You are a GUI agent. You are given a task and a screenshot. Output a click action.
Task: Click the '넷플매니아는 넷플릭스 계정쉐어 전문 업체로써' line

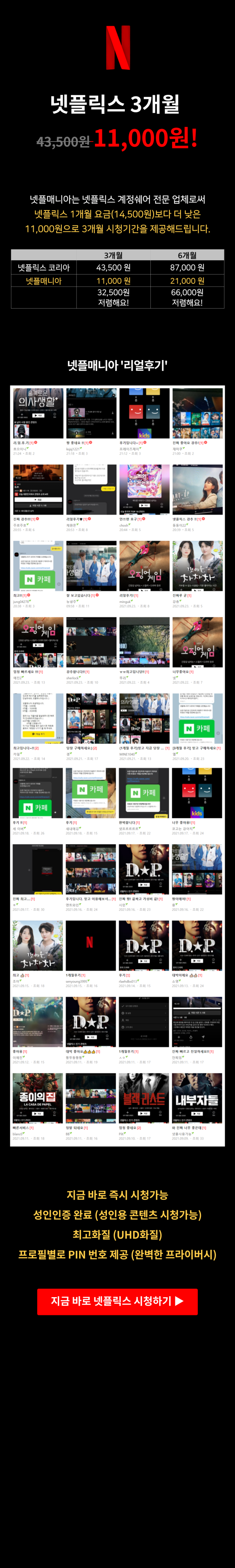pyautogui.click(x=117, y=199)
